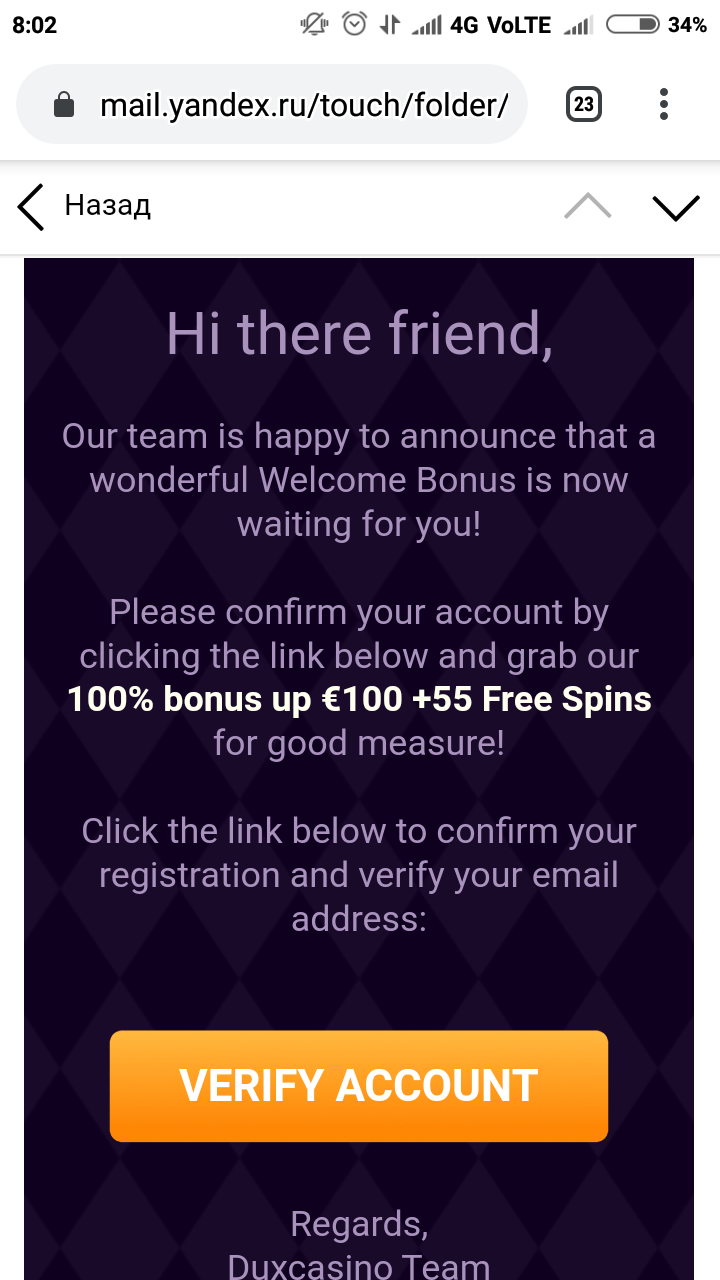Tap the bold 100% bonus text
The height and width of the screenshot is (1280, 720).
[359, 699]
